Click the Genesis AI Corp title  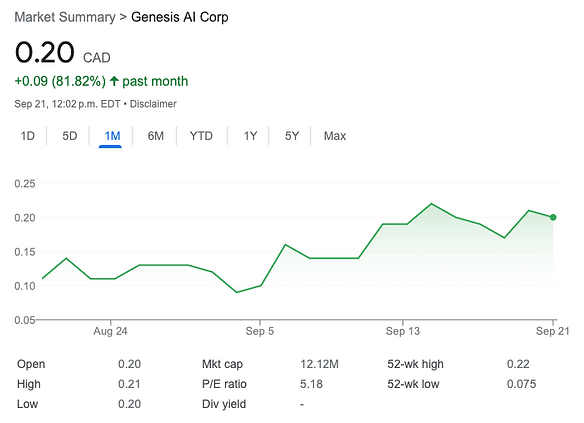coord(180,17)
